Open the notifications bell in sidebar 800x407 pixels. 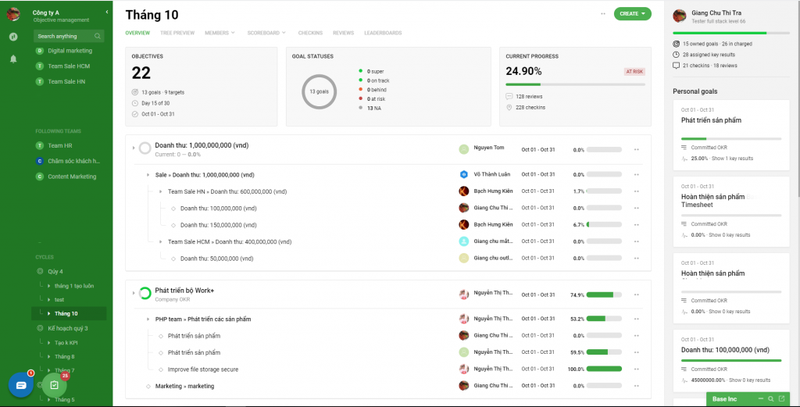(x=13, y=59)
